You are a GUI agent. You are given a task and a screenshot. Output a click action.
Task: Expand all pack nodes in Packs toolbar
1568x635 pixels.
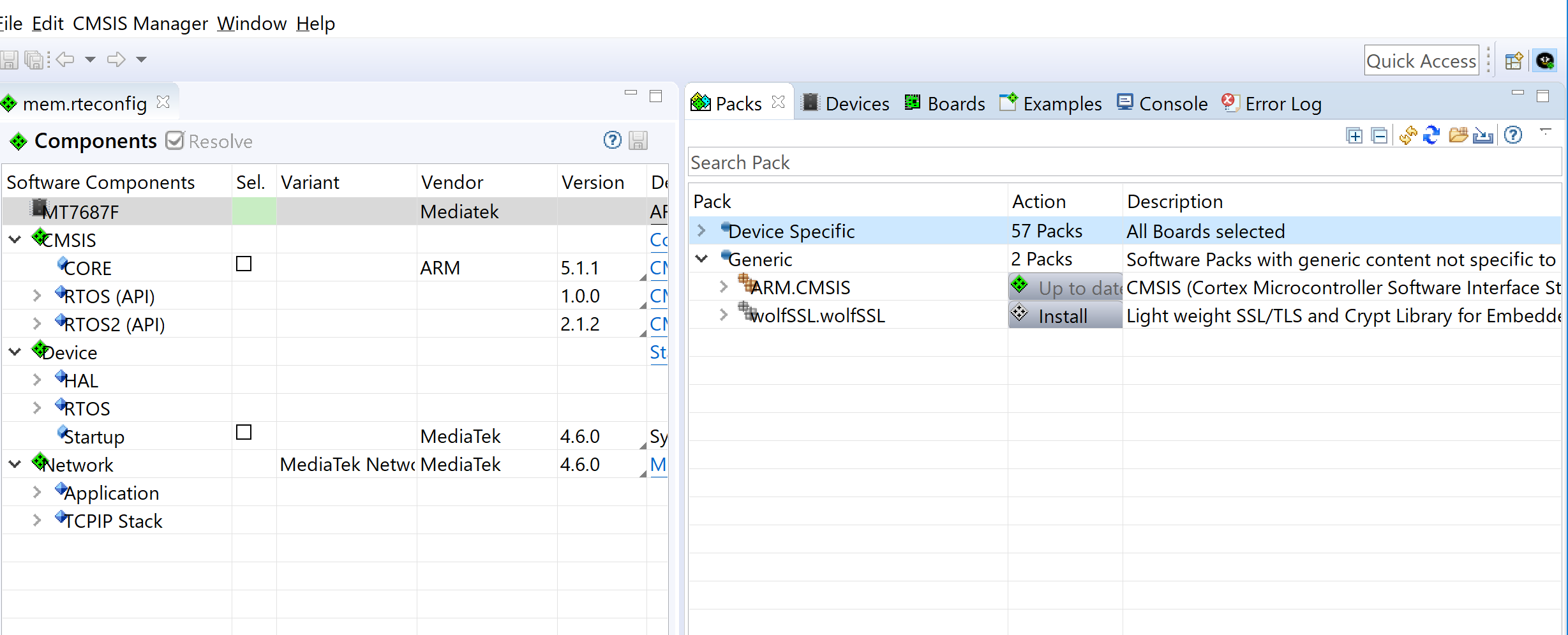click(1354, 135)
